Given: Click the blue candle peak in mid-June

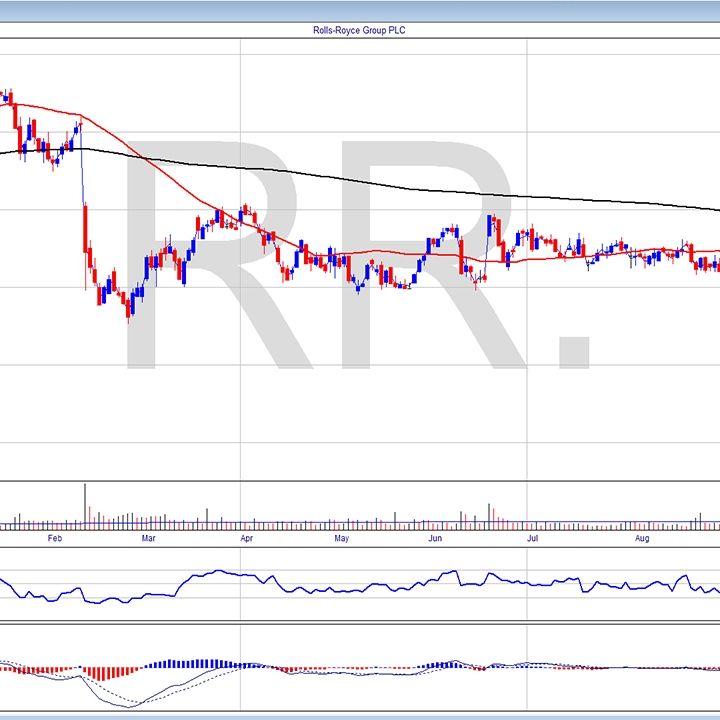Looking at the screenshot, I should coord(491,220).
